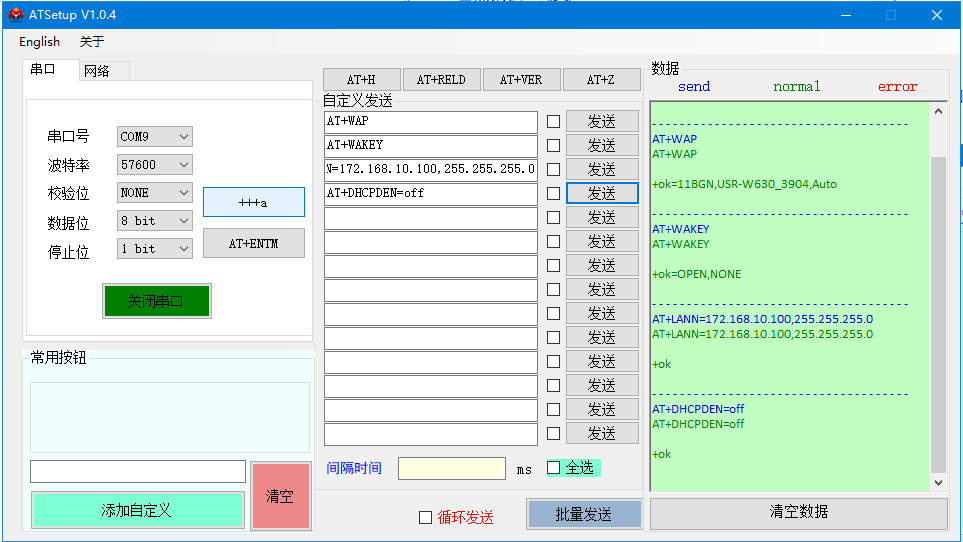The image size is (963, 542).
Task: Click the +++a command mode button
Action: [253, 202]
